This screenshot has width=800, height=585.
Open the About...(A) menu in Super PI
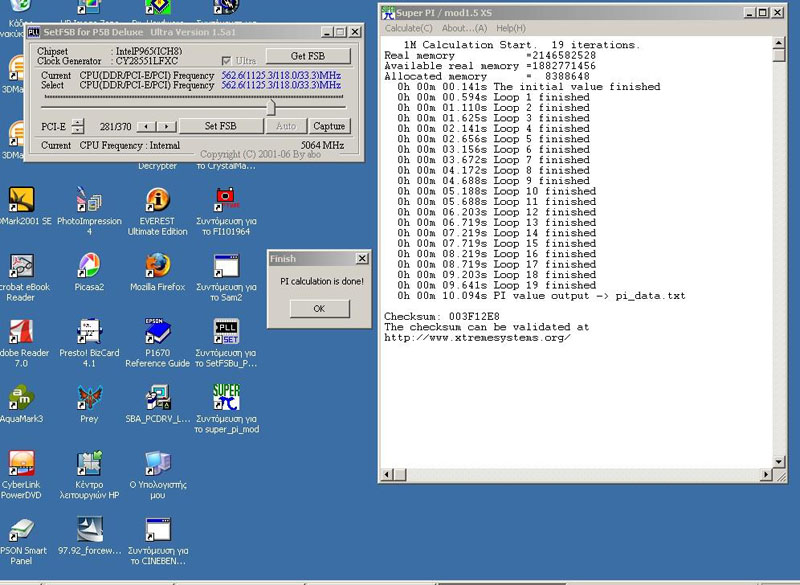tap(465, 28)
